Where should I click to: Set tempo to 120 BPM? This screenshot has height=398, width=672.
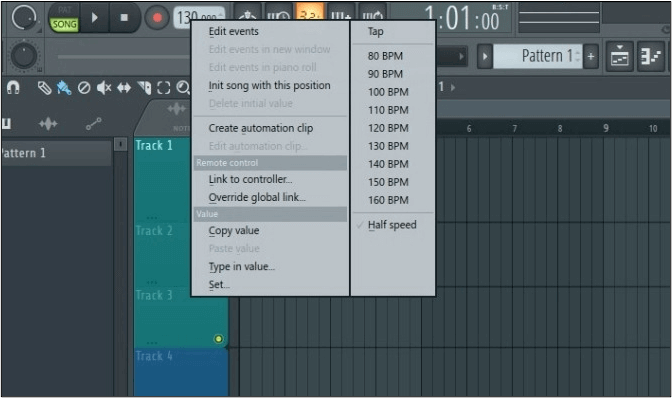point(388,128)
